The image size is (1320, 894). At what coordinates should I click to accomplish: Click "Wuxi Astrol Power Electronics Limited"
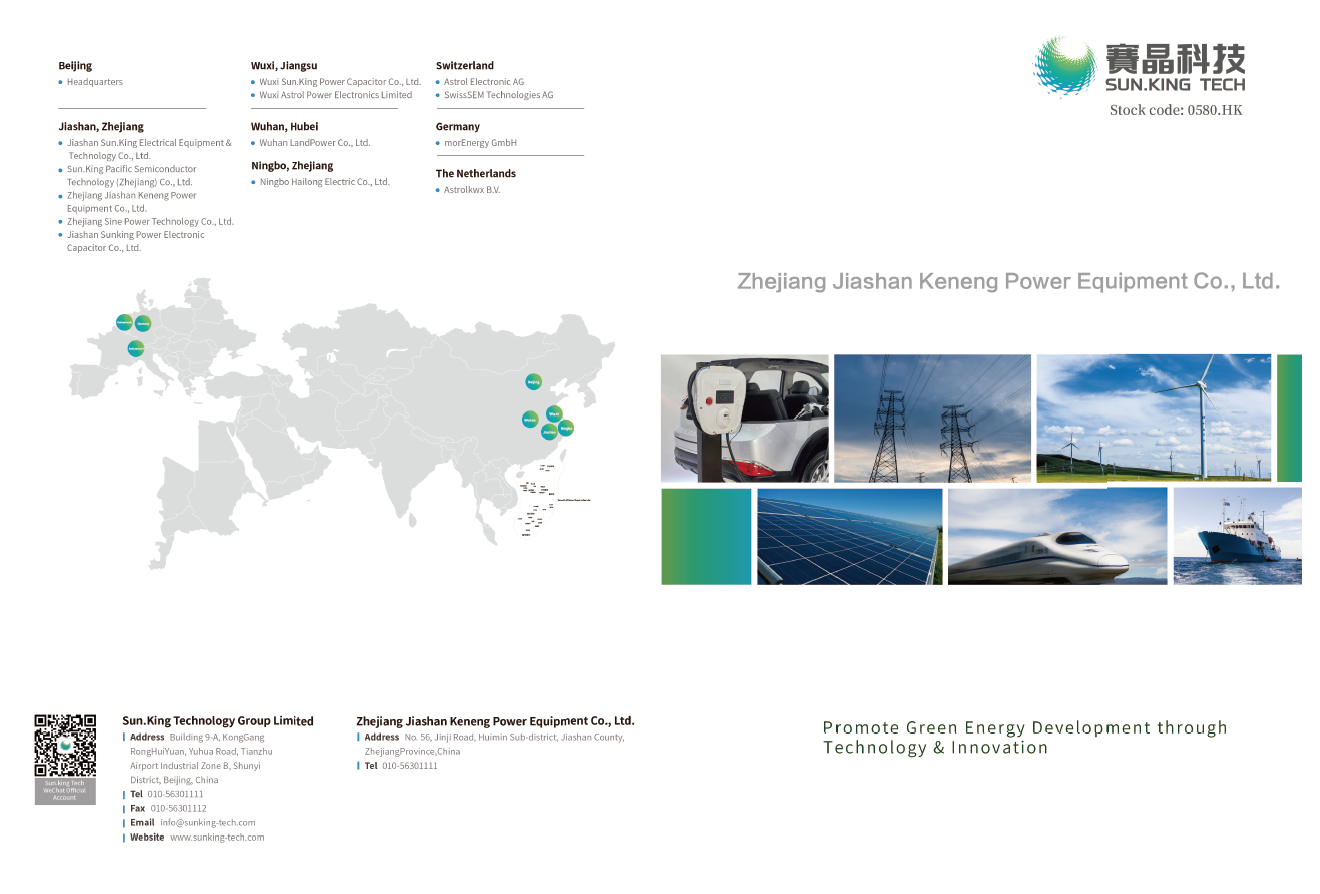point(336,95)
